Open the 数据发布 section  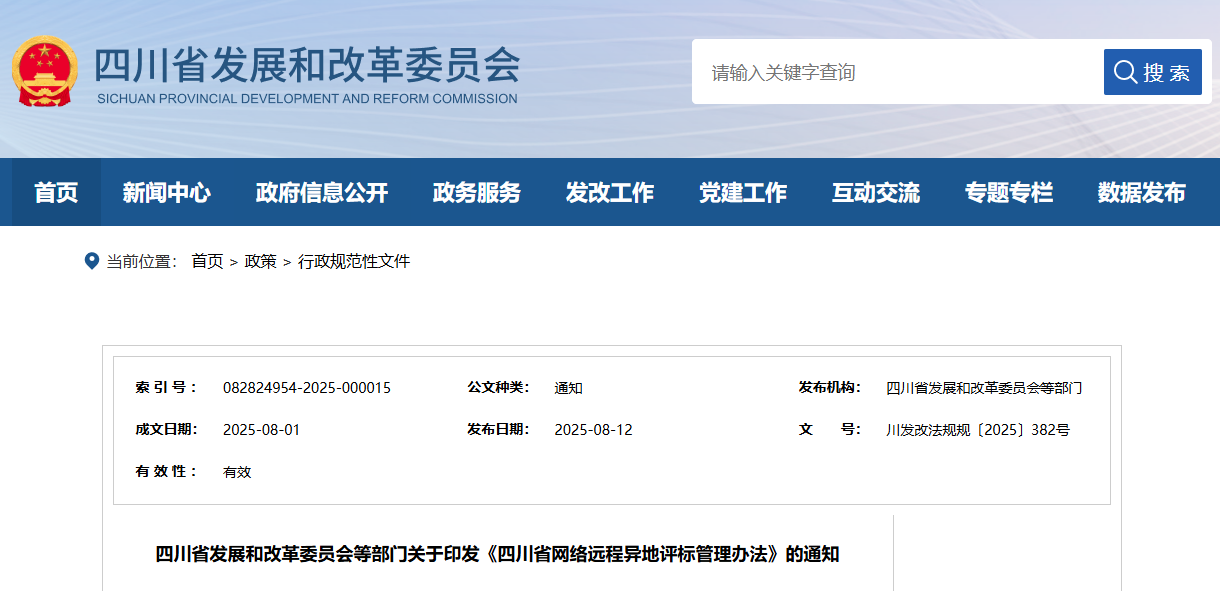click(1140, 192)
